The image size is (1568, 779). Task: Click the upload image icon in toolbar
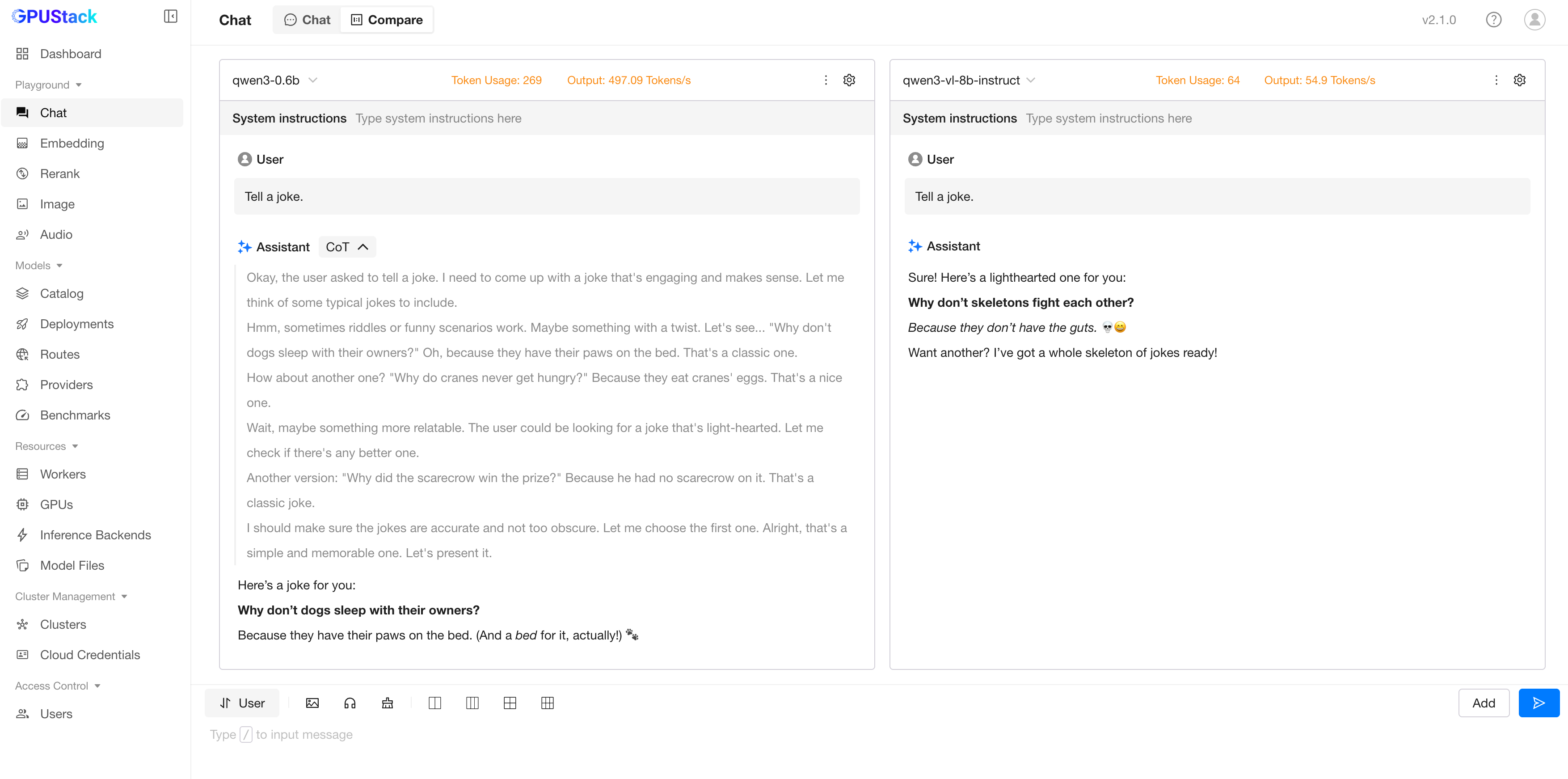[x=312, y=703]
